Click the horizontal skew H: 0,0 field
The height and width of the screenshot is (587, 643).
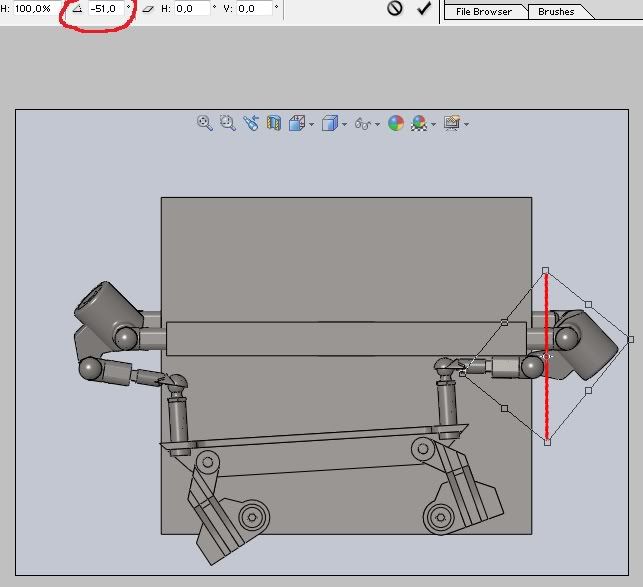coord(192,8)
